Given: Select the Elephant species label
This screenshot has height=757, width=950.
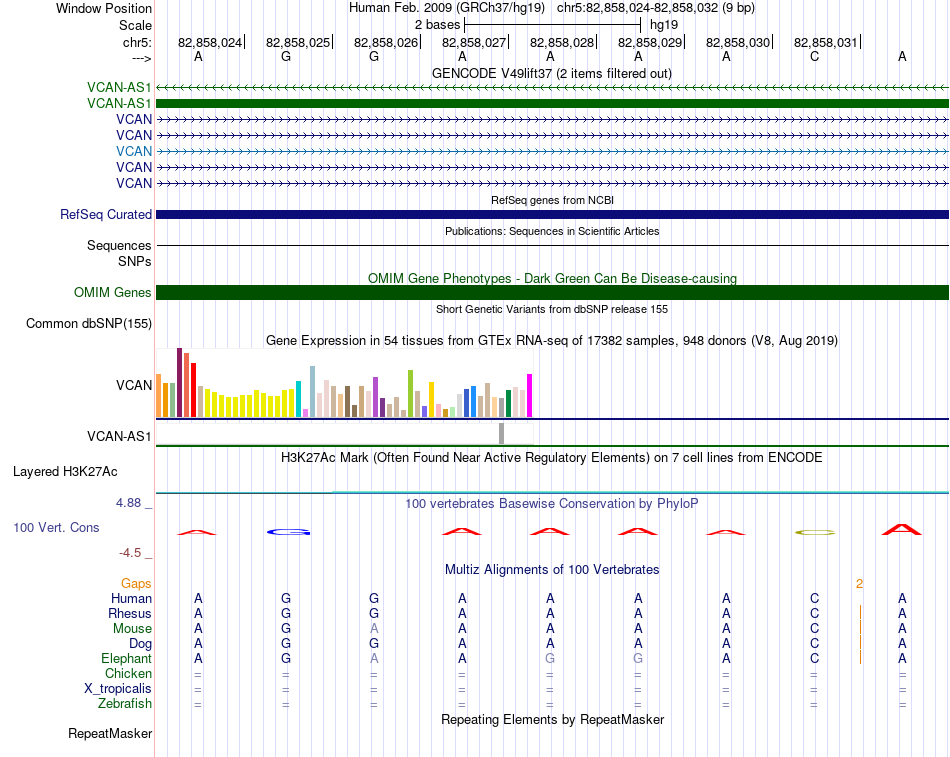Looking at the screenshot, I should (126, 658).
